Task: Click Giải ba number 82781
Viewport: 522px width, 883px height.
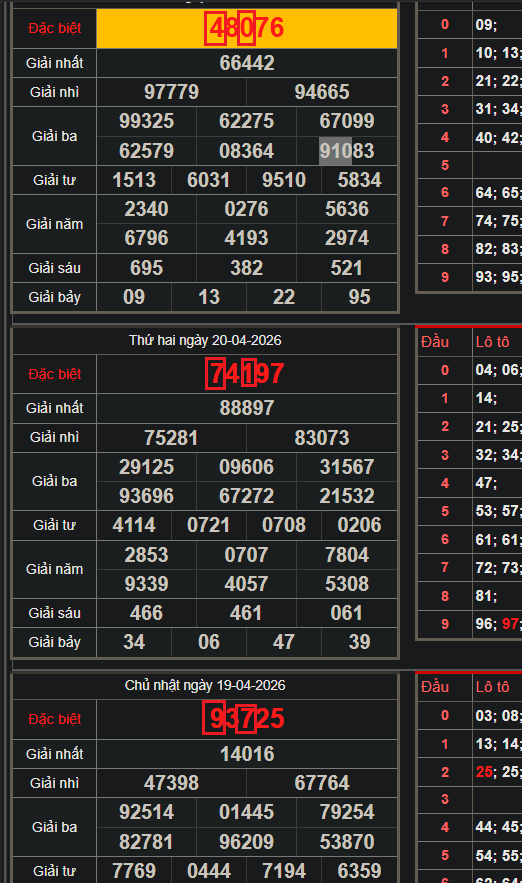Action: (146, 842)
